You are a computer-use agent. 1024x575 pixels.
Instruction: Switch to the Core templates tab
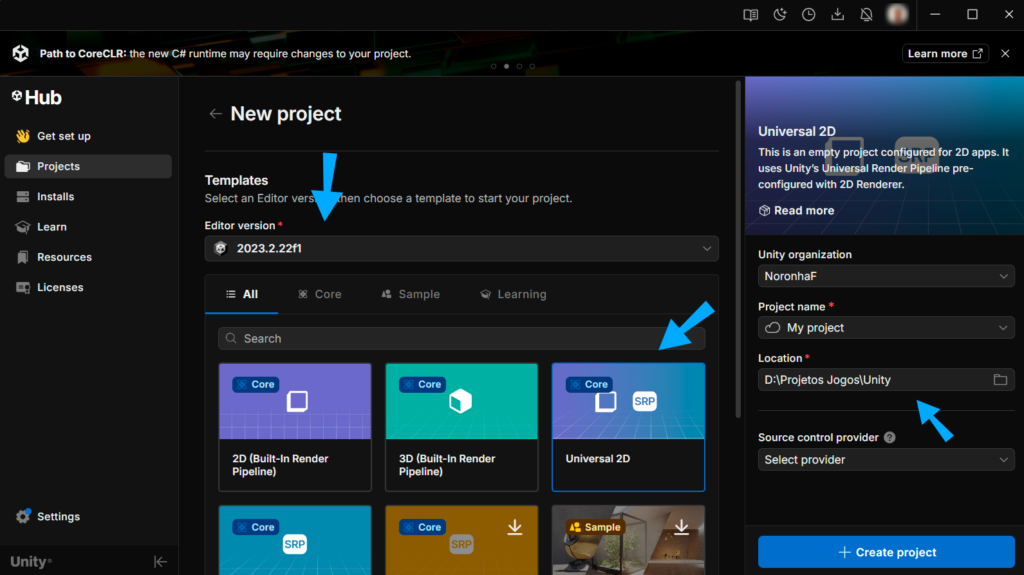320,294
